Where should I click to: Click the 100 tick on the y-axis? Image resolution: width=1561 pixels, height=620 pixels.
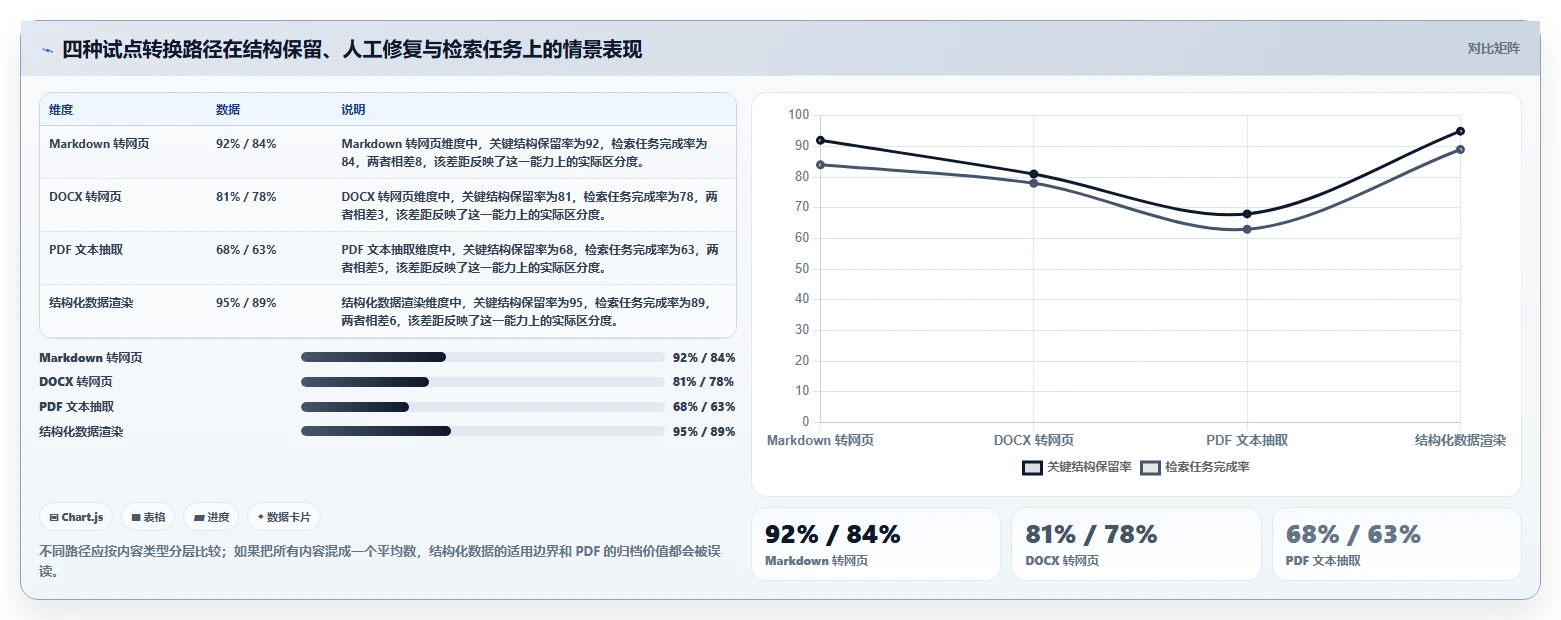798,115
